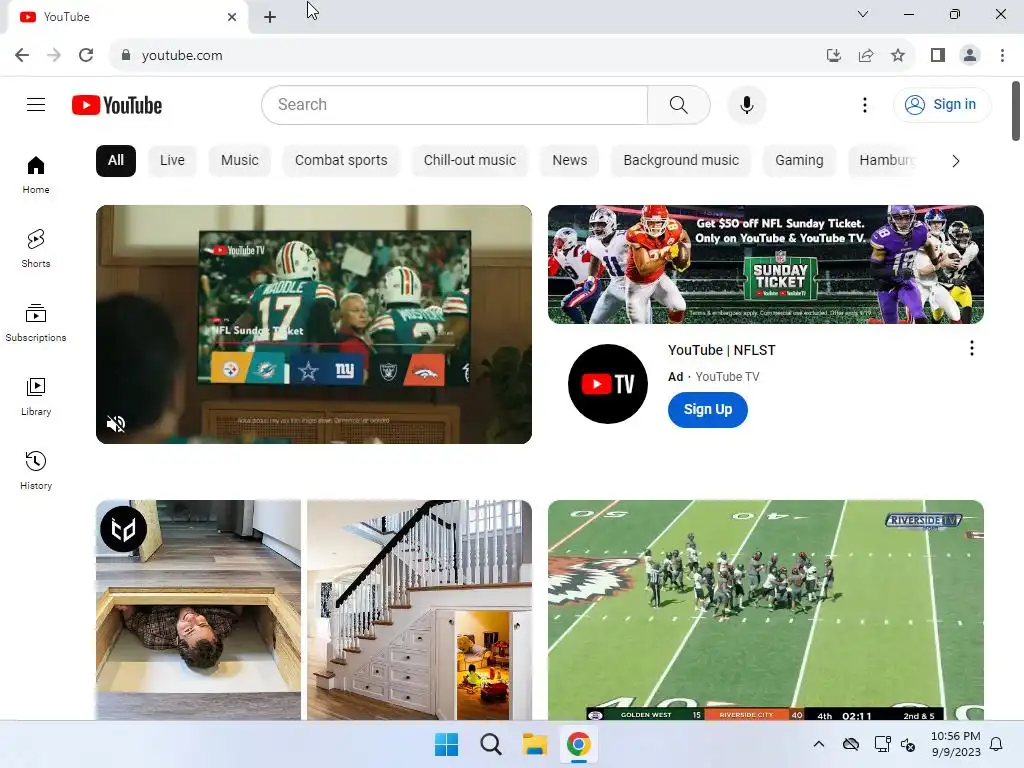Open the taskbar clock and date
The width and height of the screenshot is (1024, 768).
(955, 744)
